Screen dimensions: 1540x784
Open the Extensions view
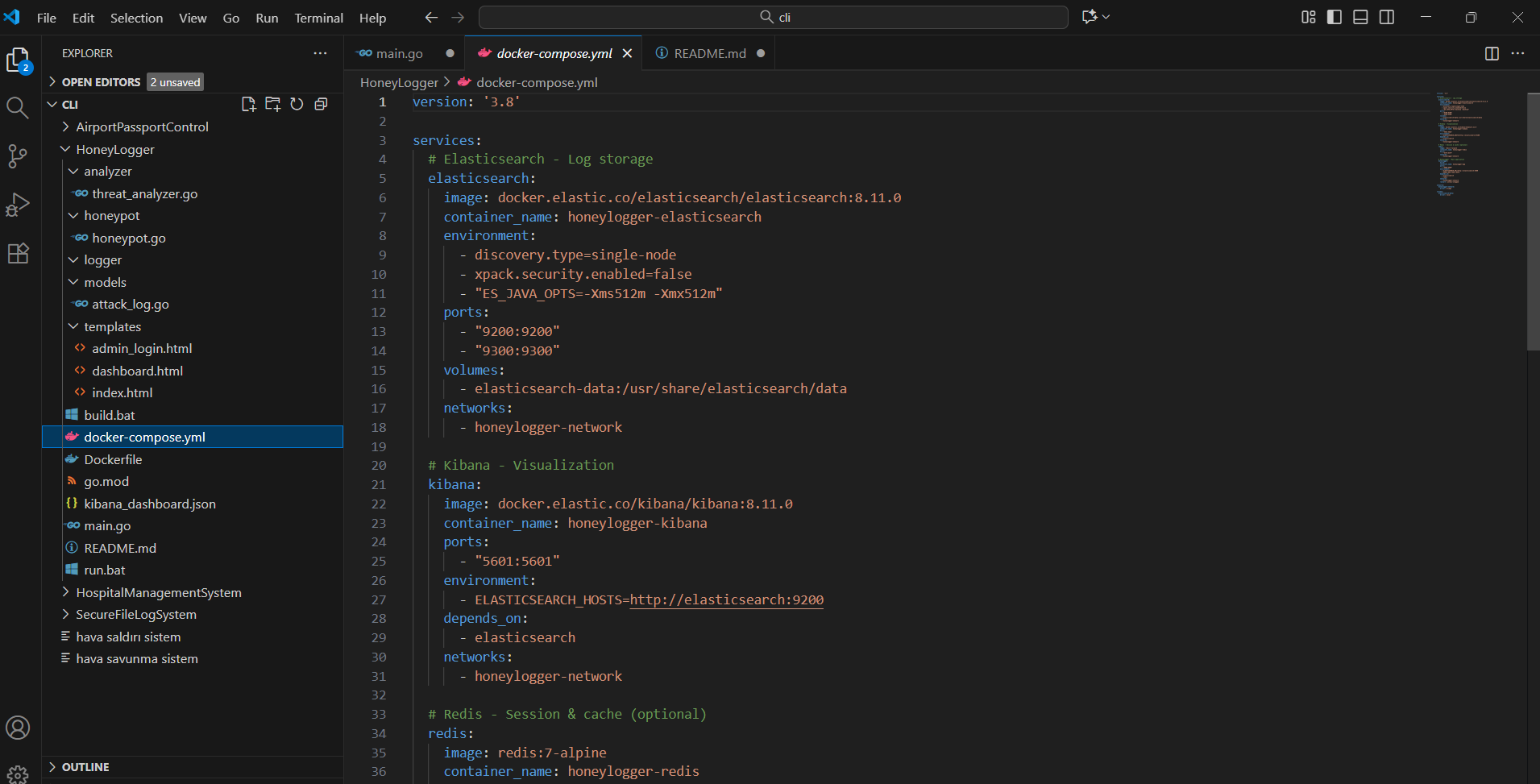[18, 253]
